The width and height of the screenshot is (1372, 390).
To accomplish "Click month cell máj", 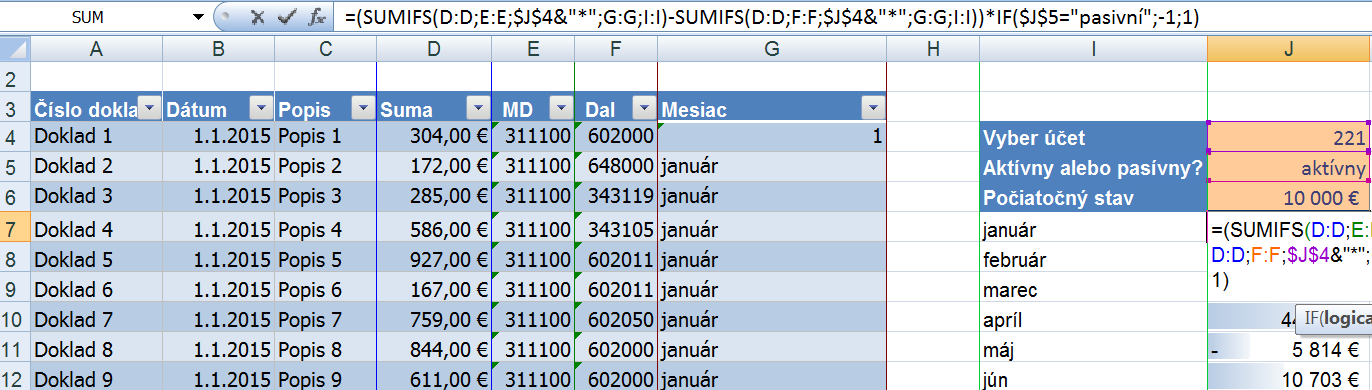I will 1093,350.
